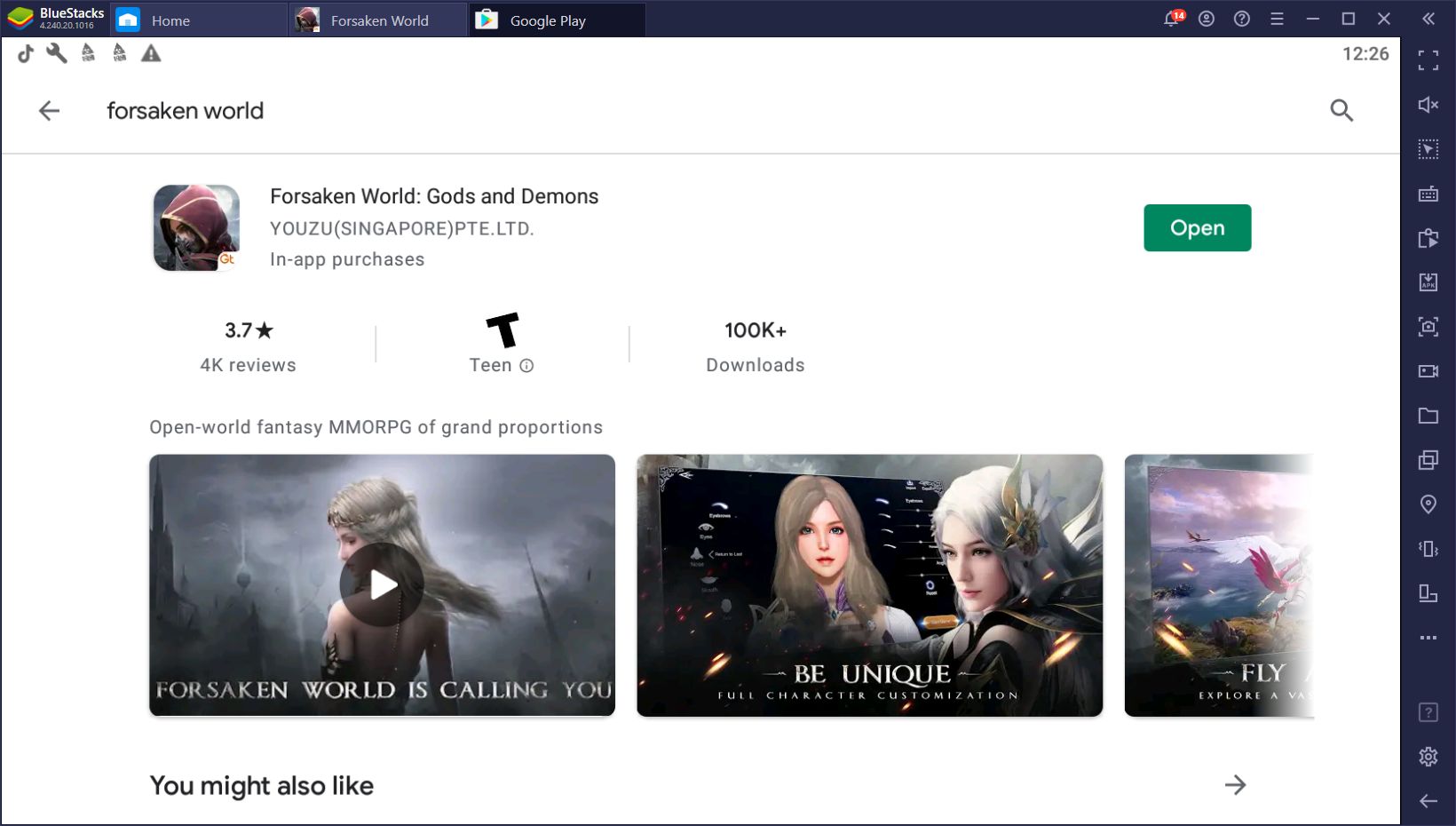Open the Fly explore screenshot thumbnail
Image resolution: width=1456 pixels, height=826 pixels.
(1218, 585)
